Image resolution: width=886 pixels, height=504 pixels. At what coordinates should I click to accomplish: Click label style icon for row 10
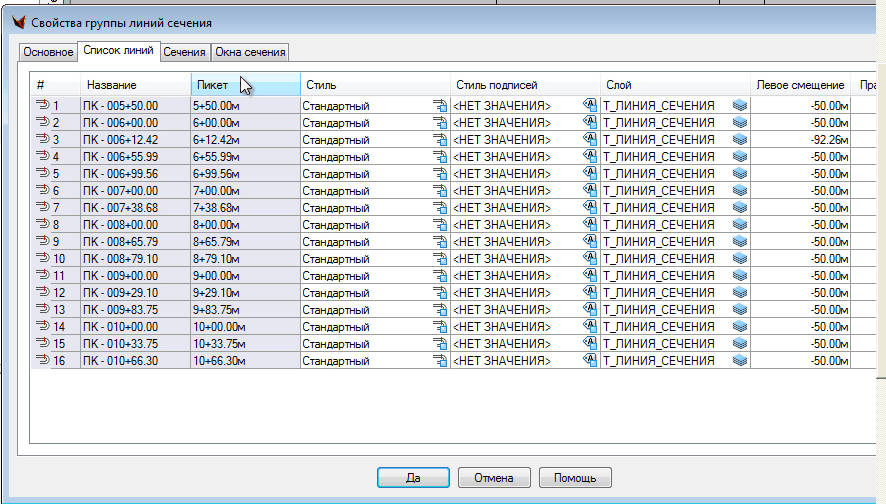pos(590,258)
